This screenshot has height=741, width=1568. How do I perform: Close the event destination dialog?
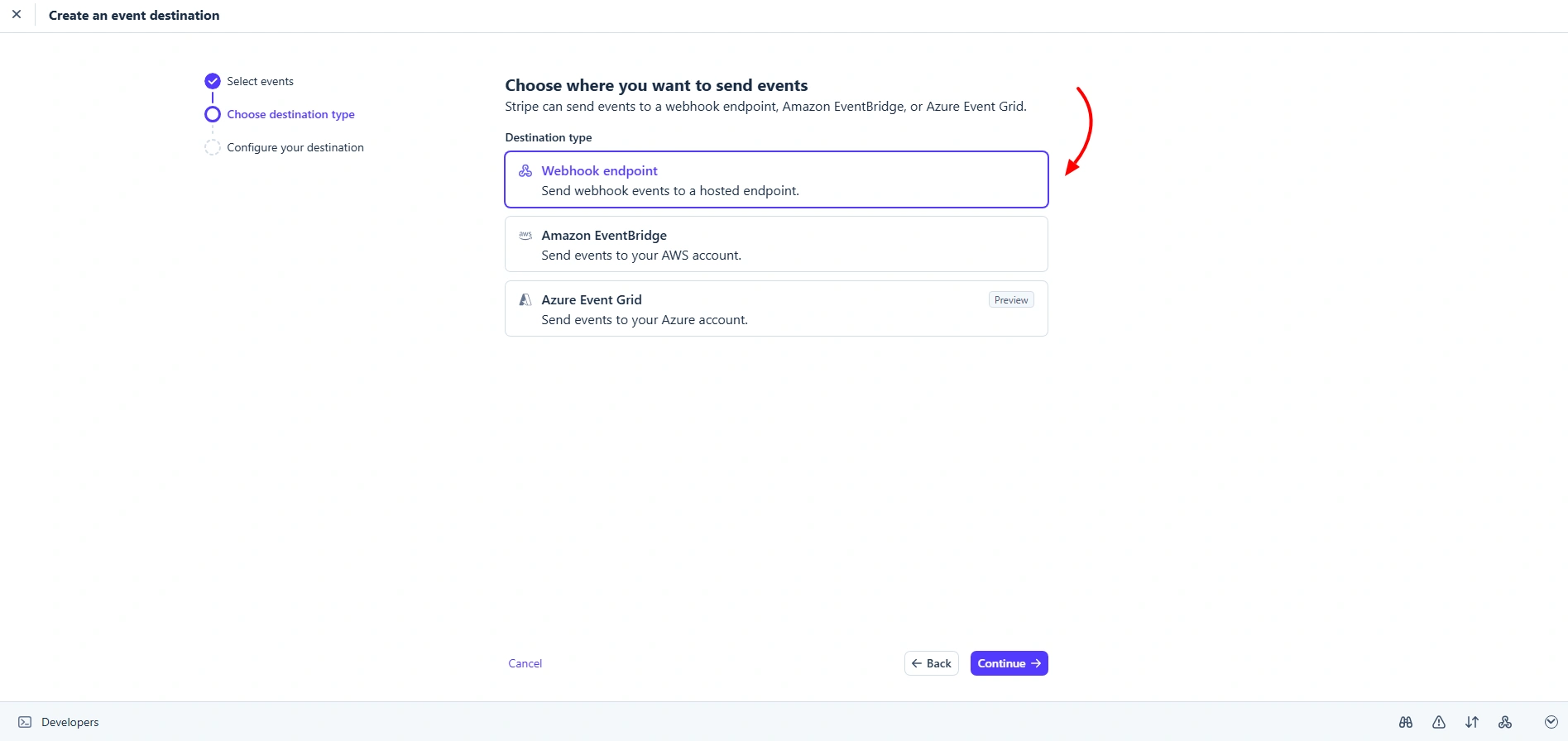(17, 15)
